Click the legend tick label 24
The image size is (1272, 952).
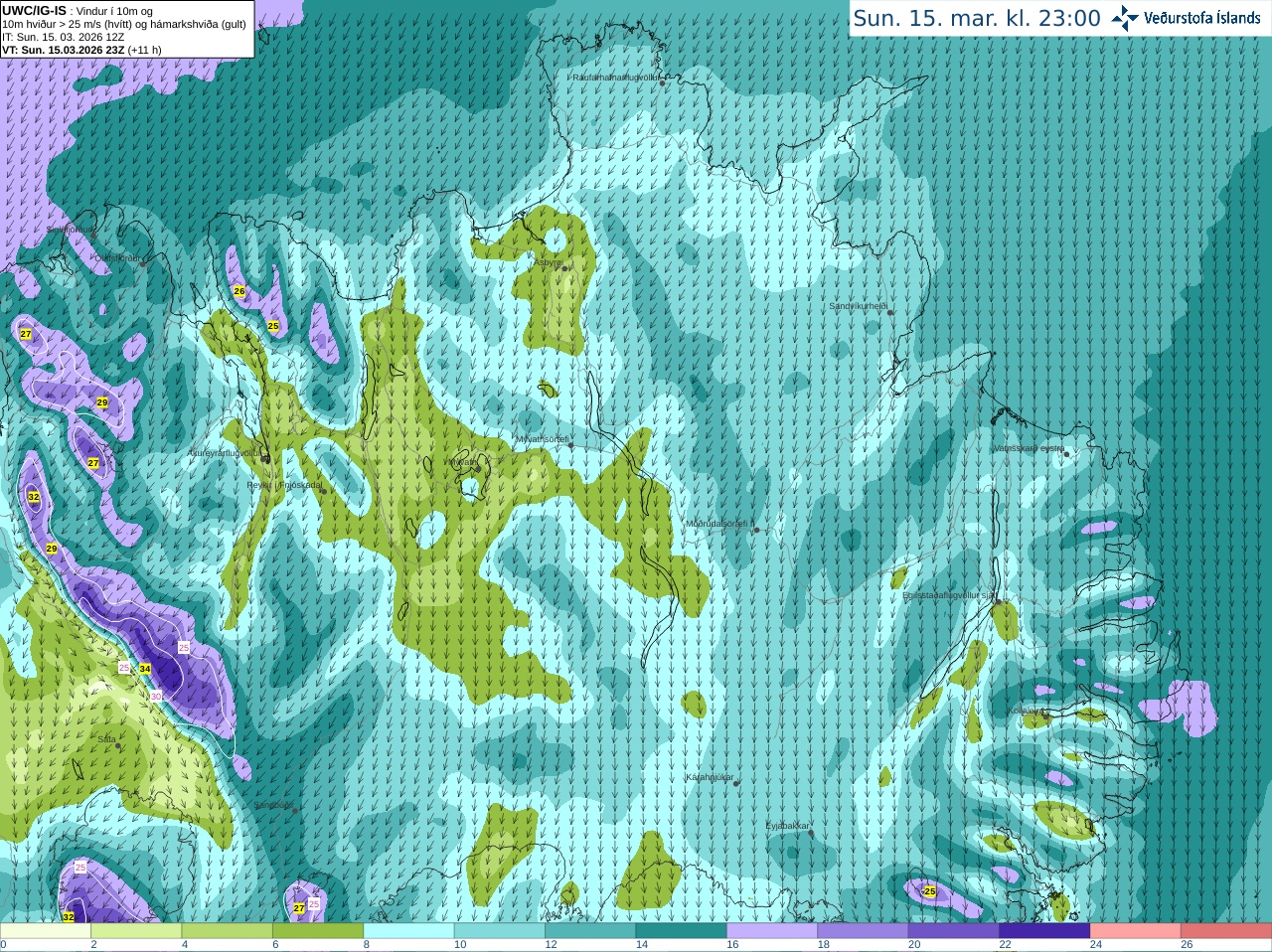1096,945
